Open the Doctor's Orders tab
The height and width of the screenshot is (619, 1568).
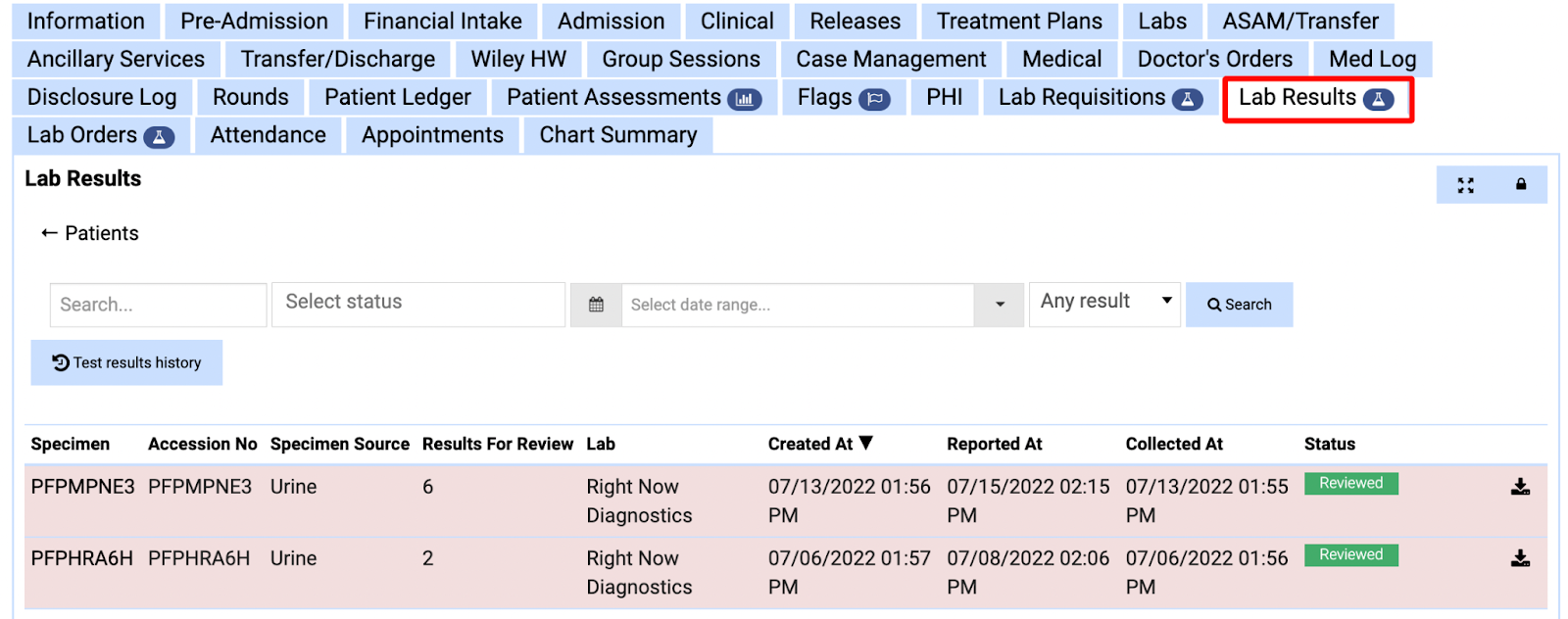(x=1214, y=60)
